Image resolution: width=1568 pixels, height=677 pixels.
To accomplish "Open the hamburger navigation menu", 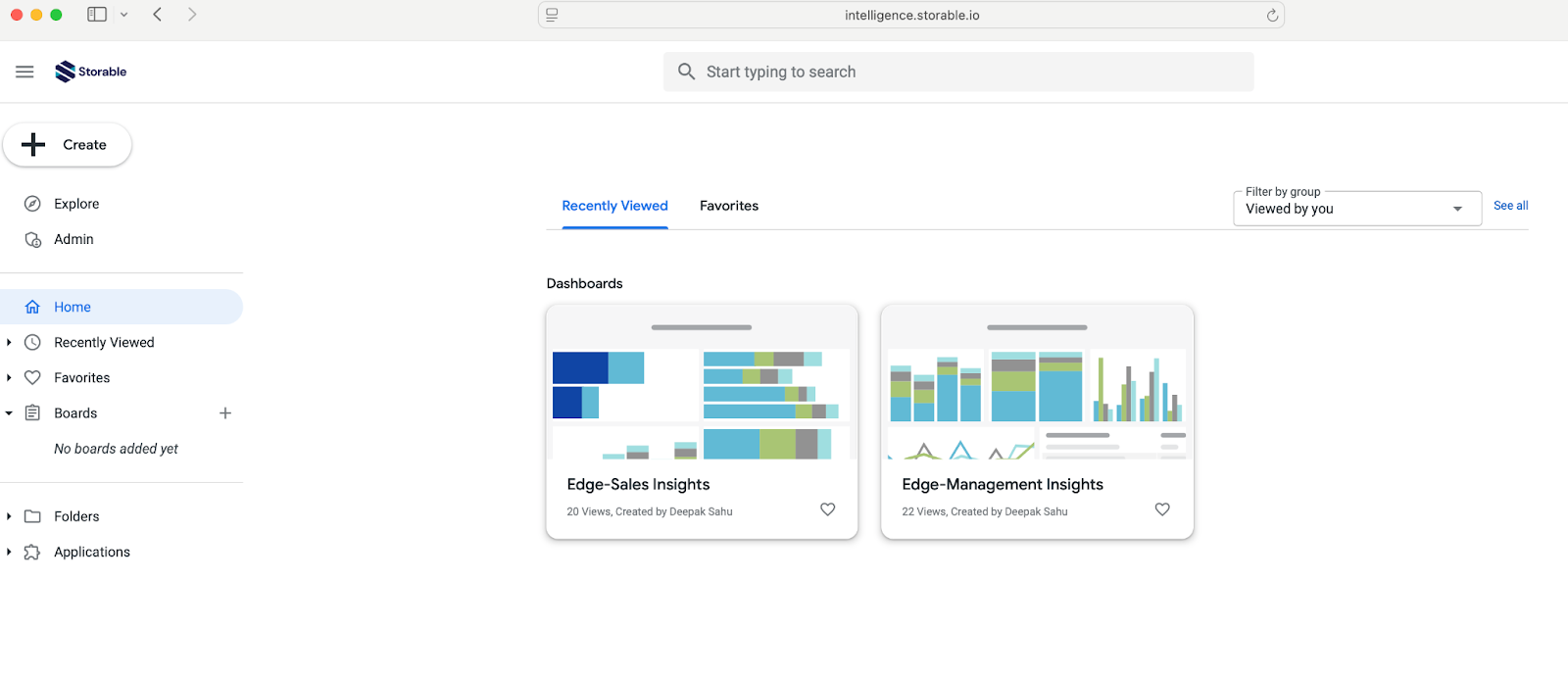I will 24,72.
